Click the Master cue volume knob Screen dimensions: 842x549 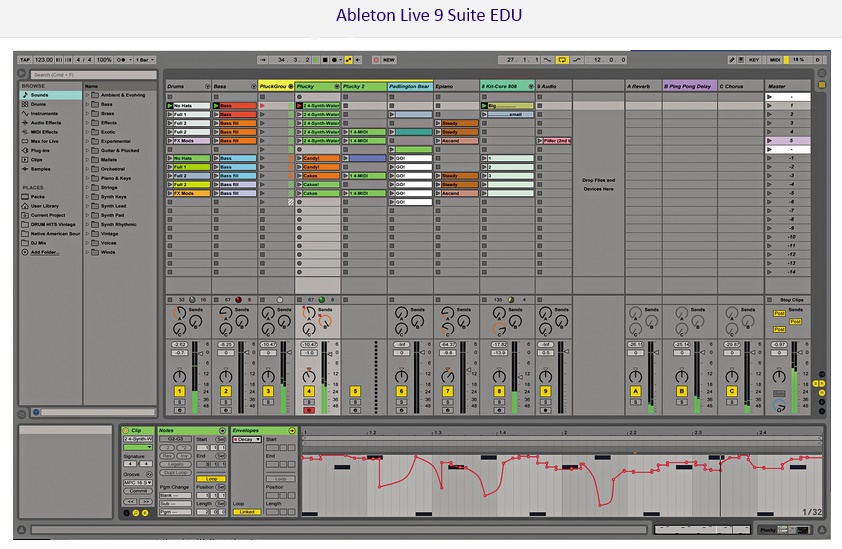tap(779, 406)
